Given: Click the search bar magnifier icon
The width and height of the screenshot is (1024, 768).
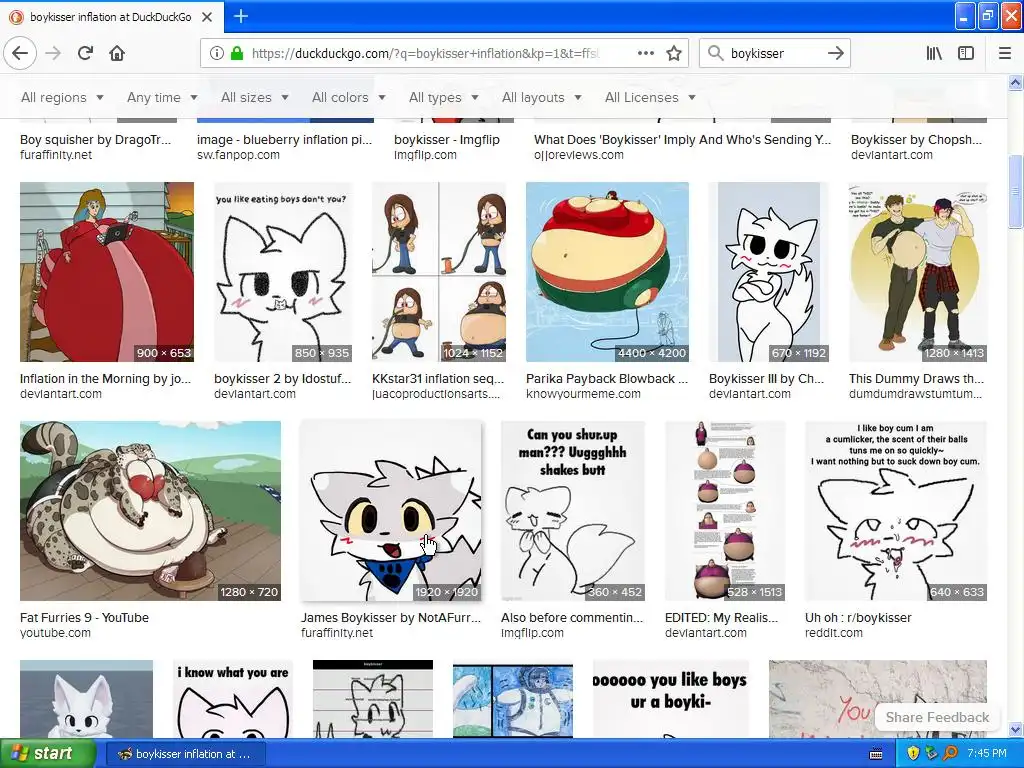Looking at the screenshot, I should [x=715, y=53].
